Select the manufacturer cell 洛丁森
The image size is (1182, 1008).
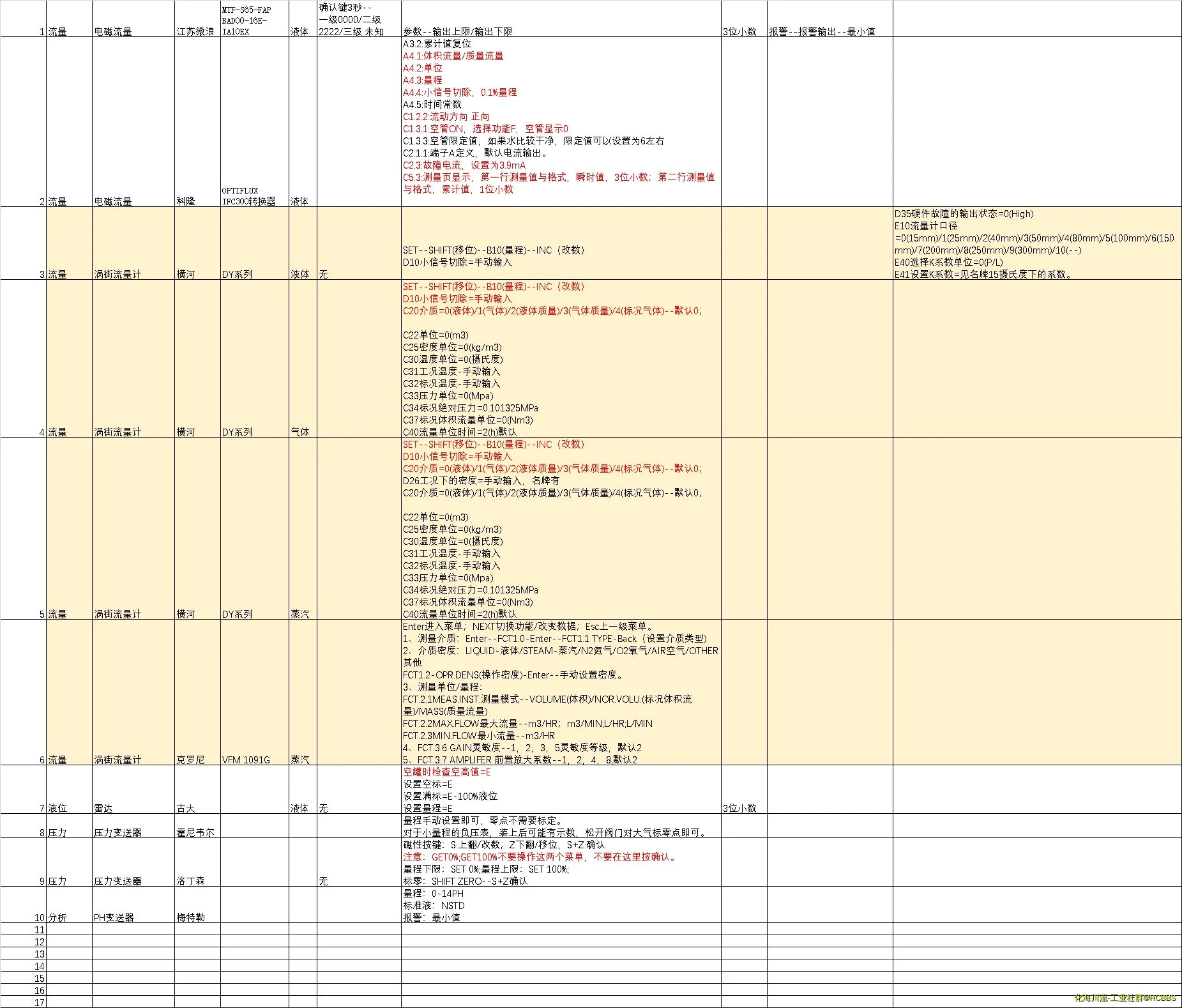pos(197,862)
